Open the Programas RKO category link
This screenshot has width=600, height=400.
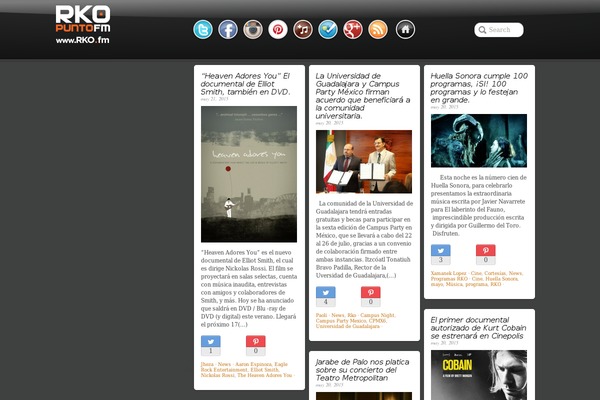[x=449, y=279]
